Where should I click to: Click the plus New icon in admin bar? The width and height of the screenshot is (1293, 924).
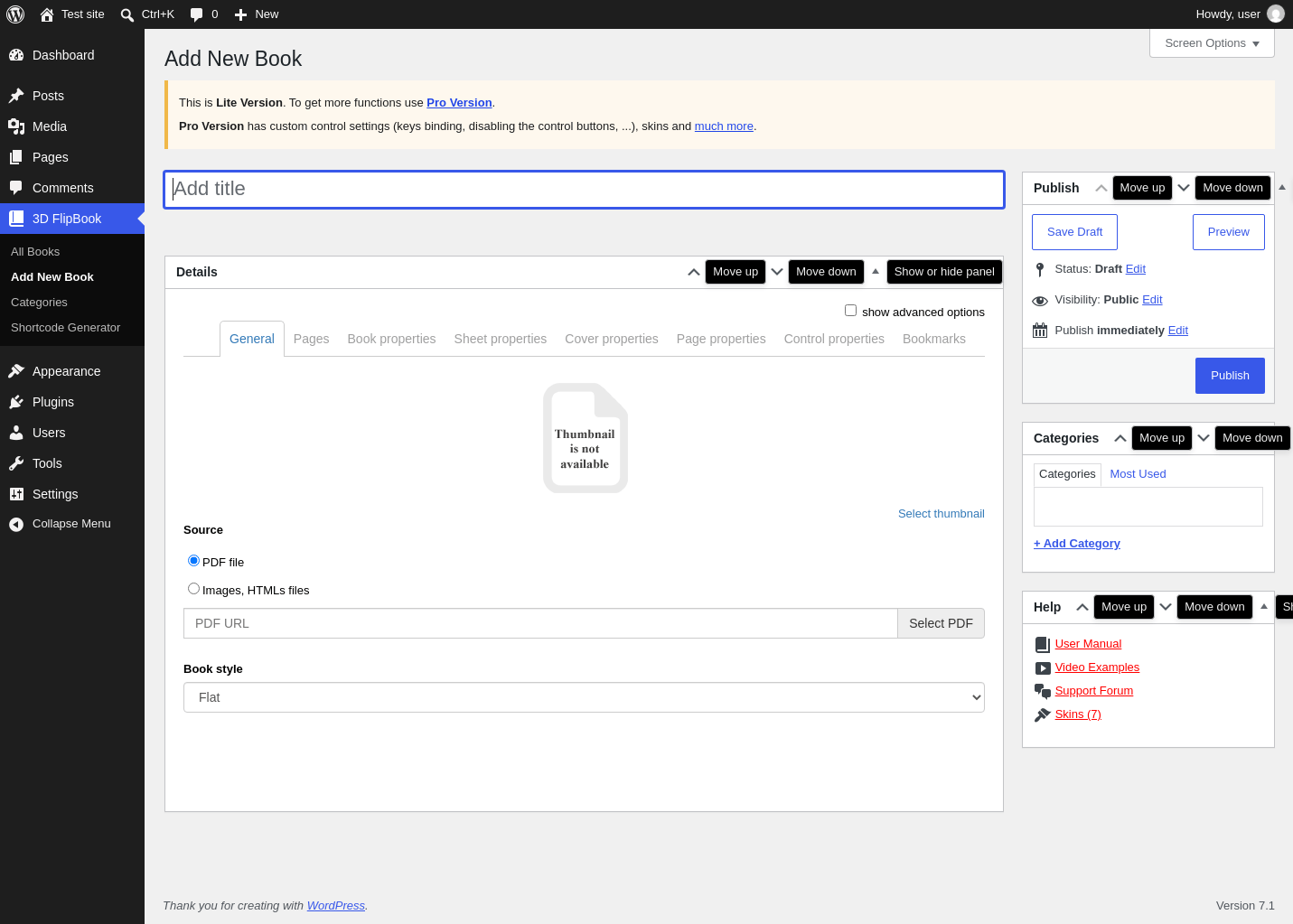[241, 14]
